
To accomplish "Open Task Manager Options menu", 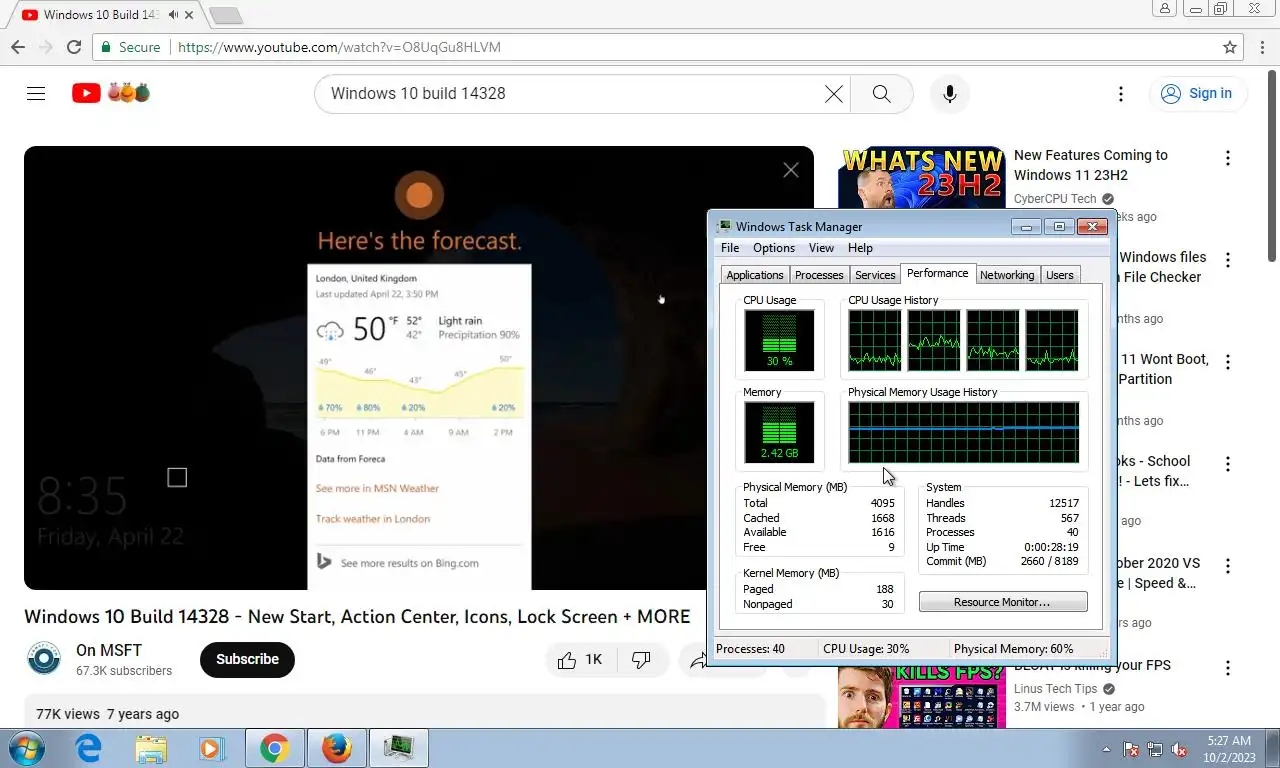I will 774,248.
